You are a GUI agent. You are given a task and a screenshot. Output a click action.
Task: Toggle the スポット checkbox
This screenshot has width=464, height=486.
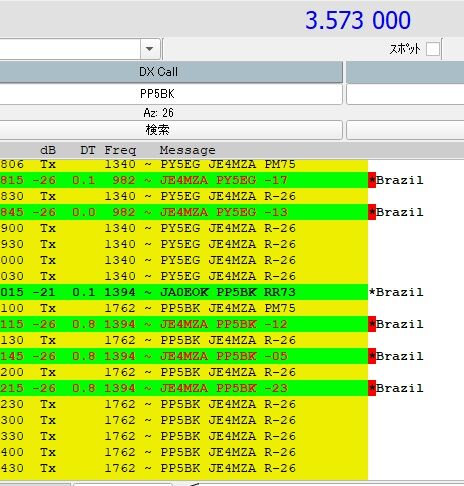click(x=433, y=49)
